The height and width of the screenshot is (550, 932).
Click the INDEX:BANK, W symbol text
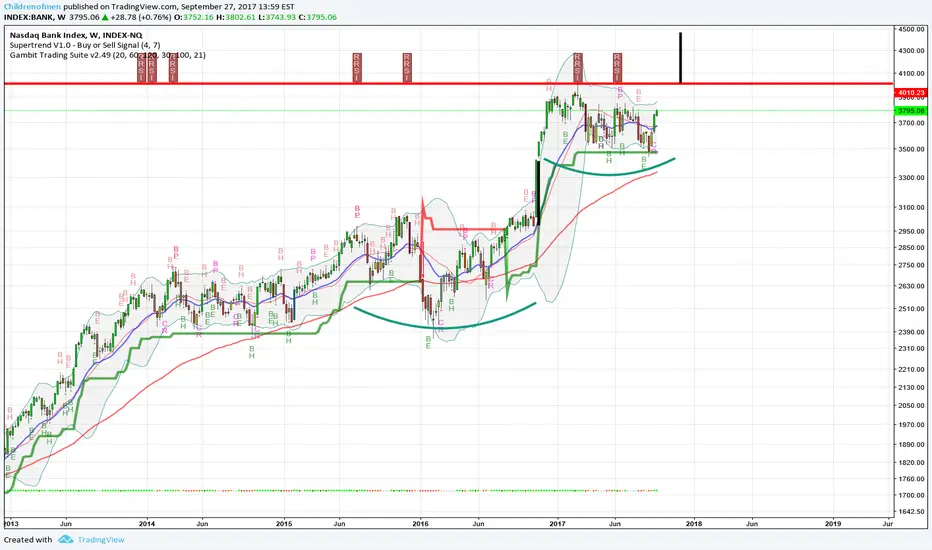(x=34, y=17)
